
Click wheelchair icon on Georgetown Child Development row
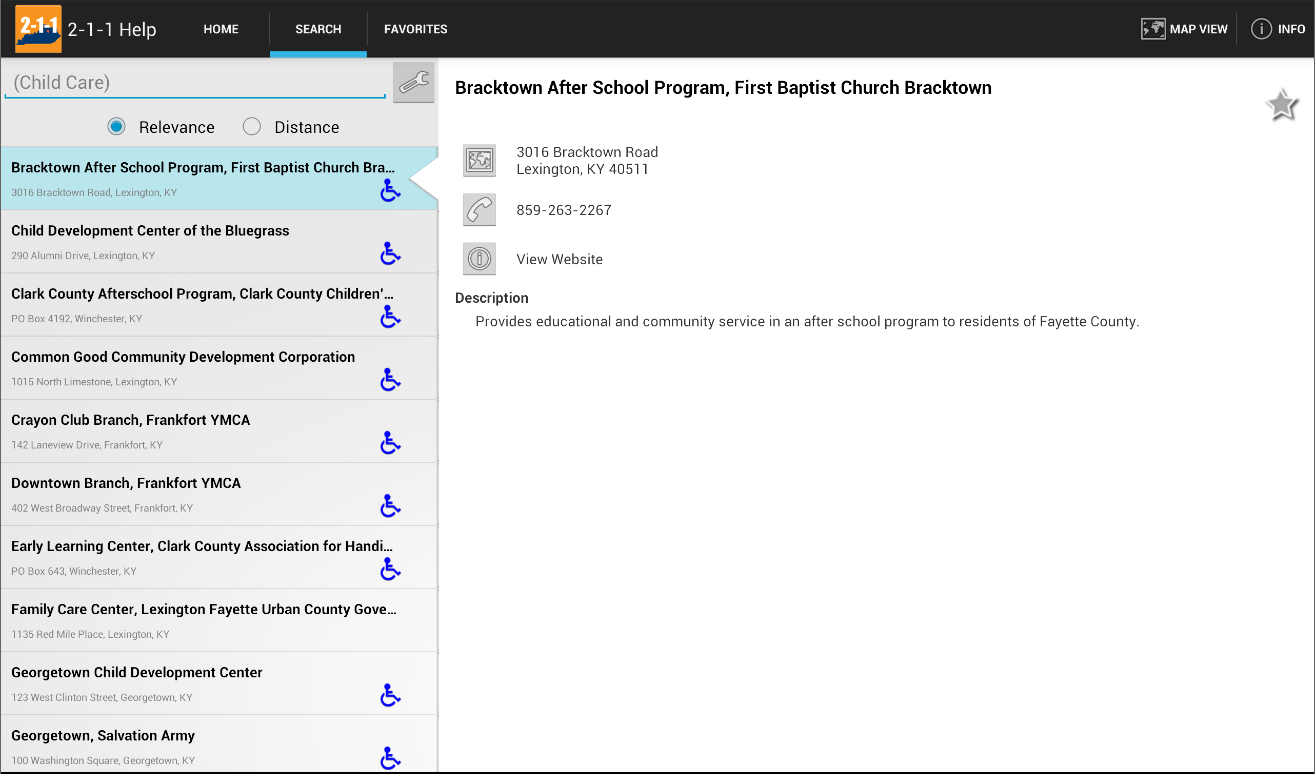[390, 695]
